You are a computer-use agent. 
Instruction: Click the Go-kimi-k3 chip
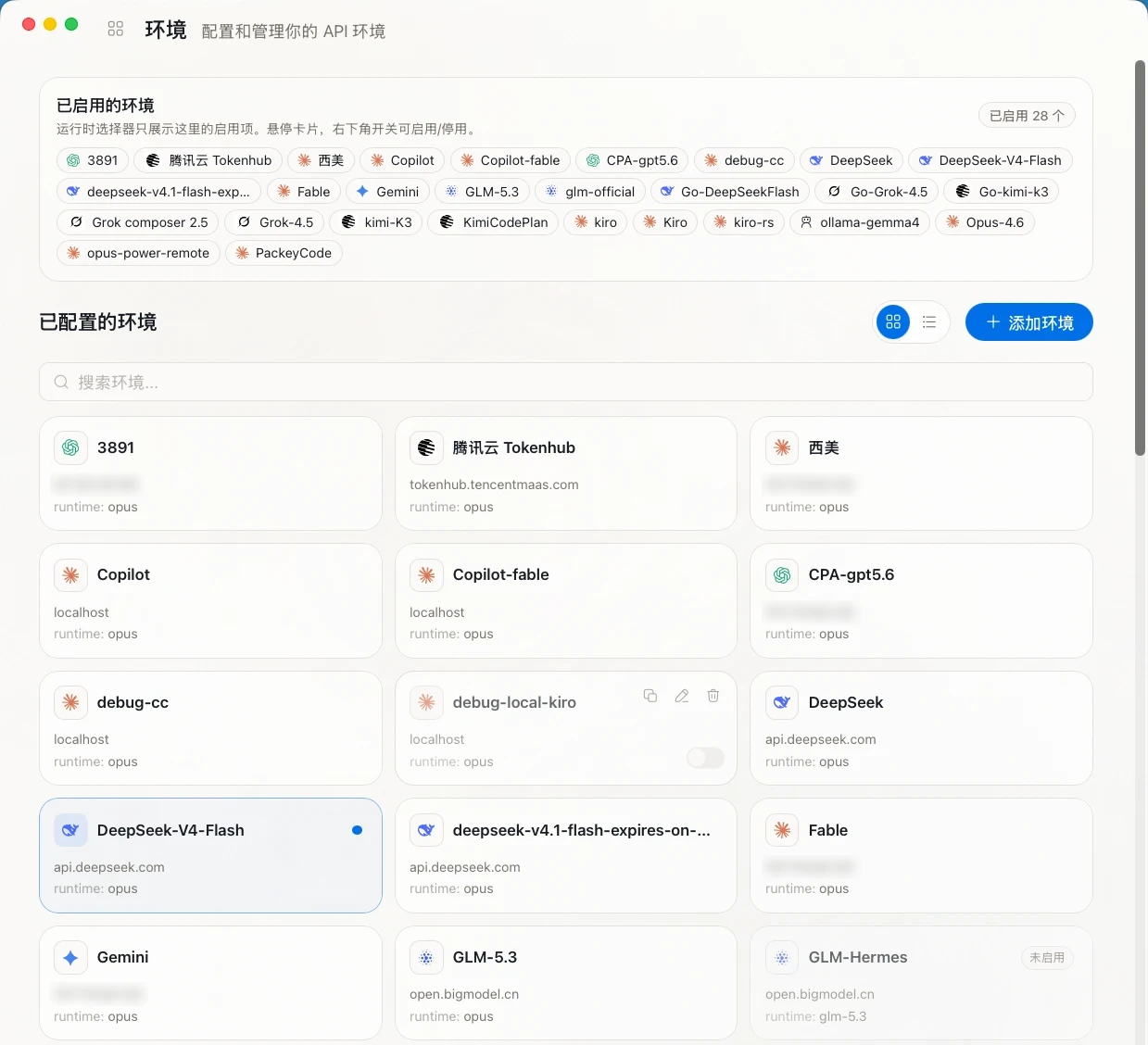click(1003, 192)
